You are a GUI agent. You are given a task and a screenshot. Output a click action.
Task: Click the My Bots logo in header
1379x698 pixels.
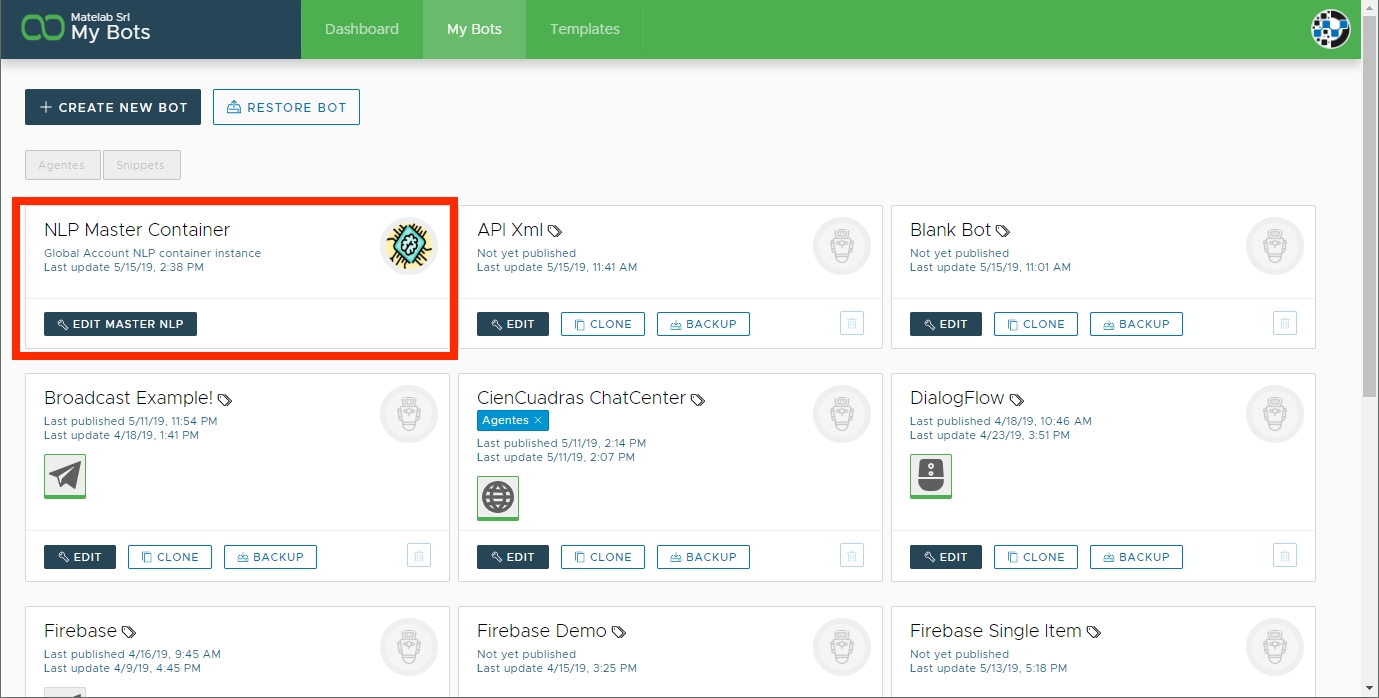coord(86,29)
